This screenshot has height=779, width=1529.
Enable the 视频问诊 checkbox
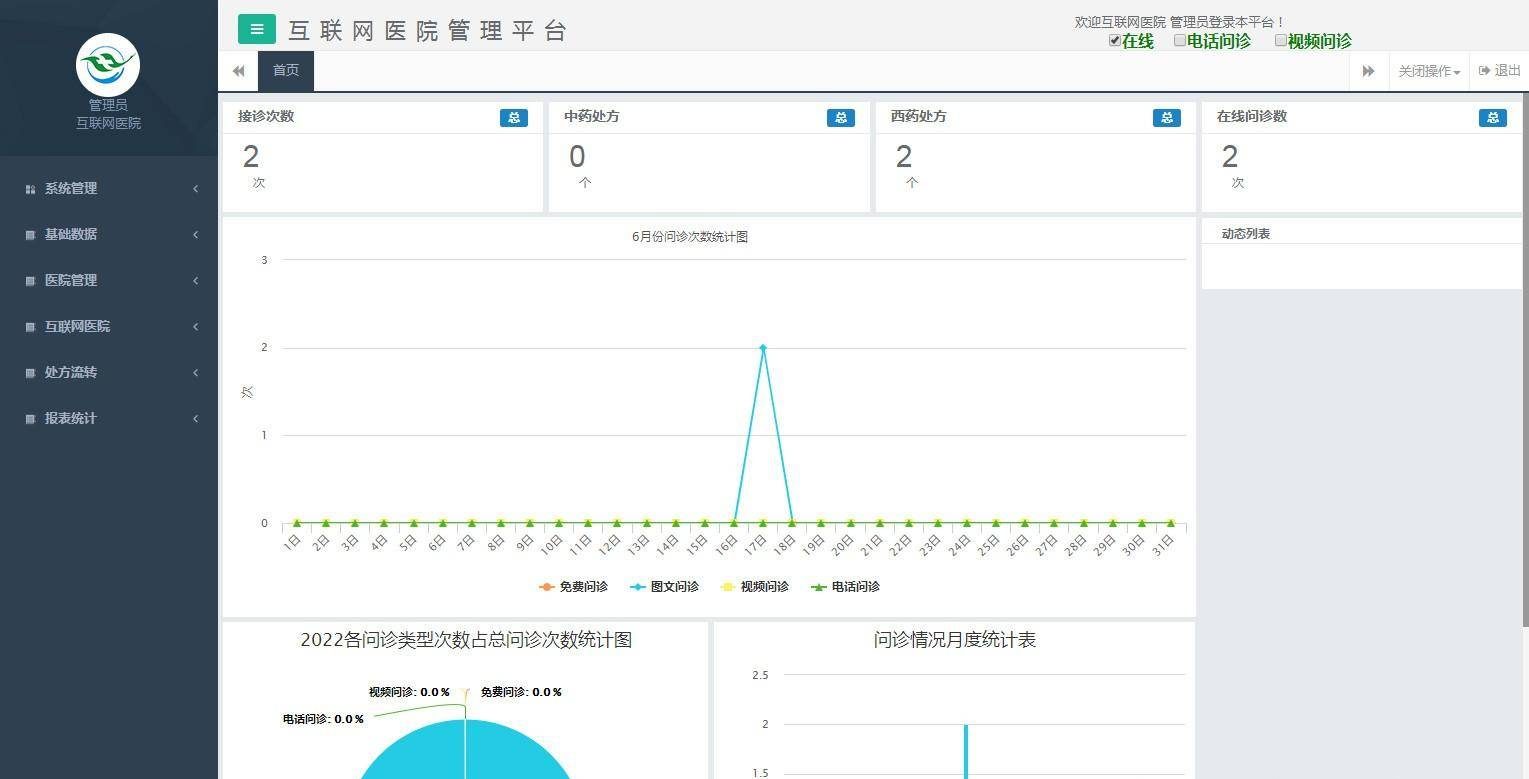pyautogui.click(x=1280, y=41)
